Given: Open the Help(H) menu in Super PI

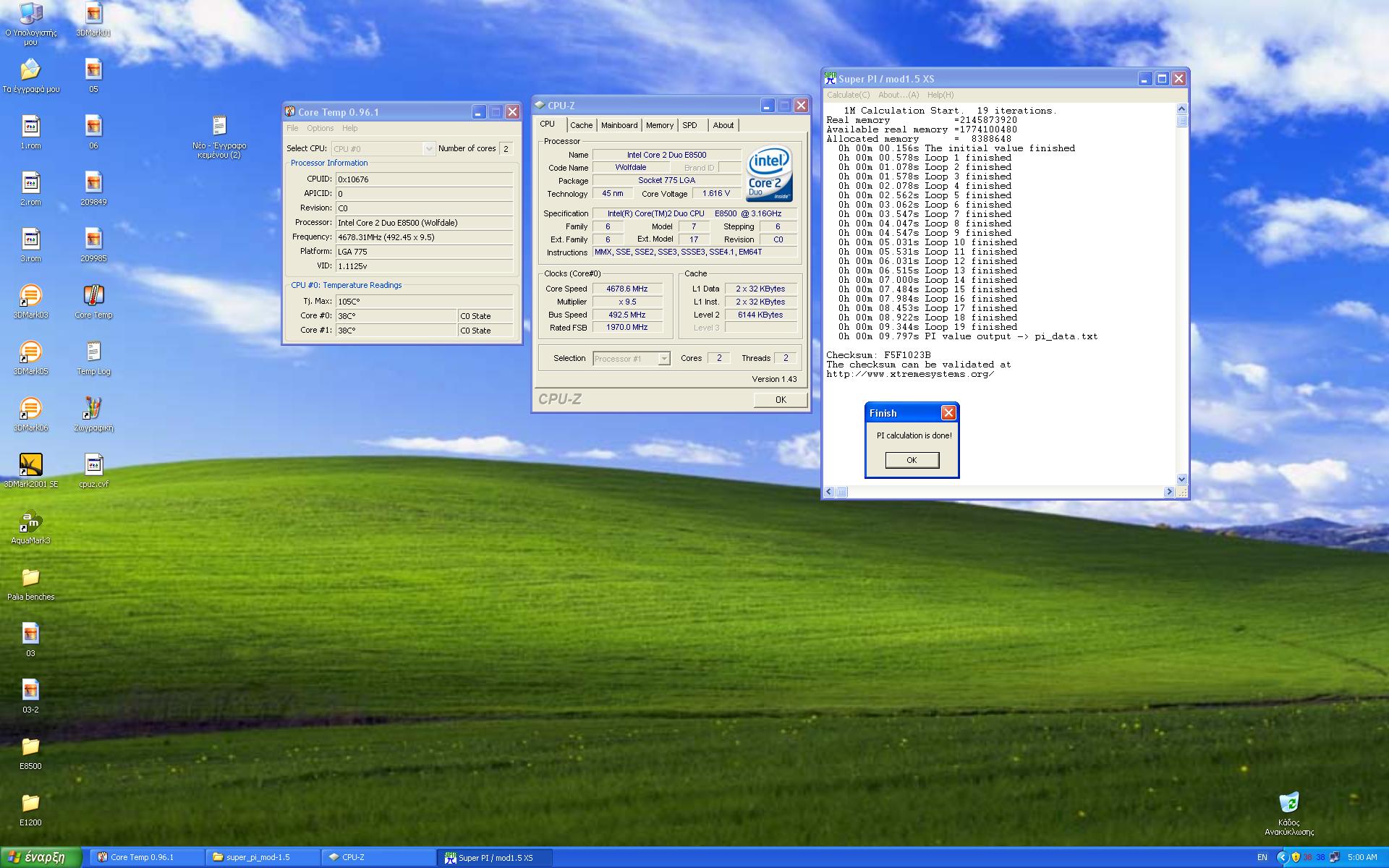Looking at the screenshot, I should point(940,95).
